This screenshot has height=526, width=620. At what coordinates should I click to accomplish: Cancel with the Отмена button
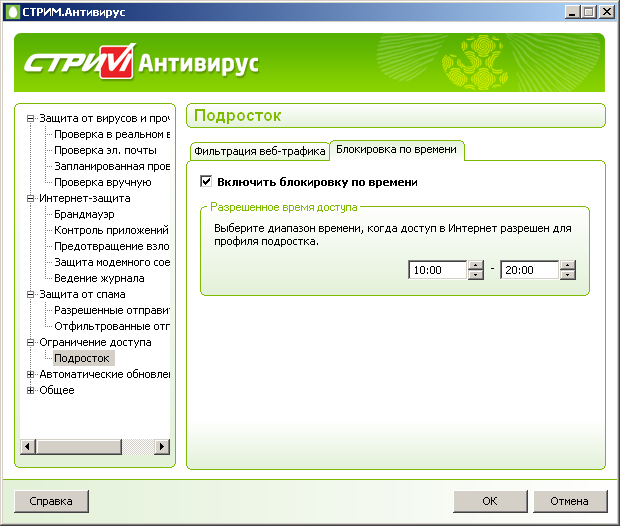click(570, 501)
